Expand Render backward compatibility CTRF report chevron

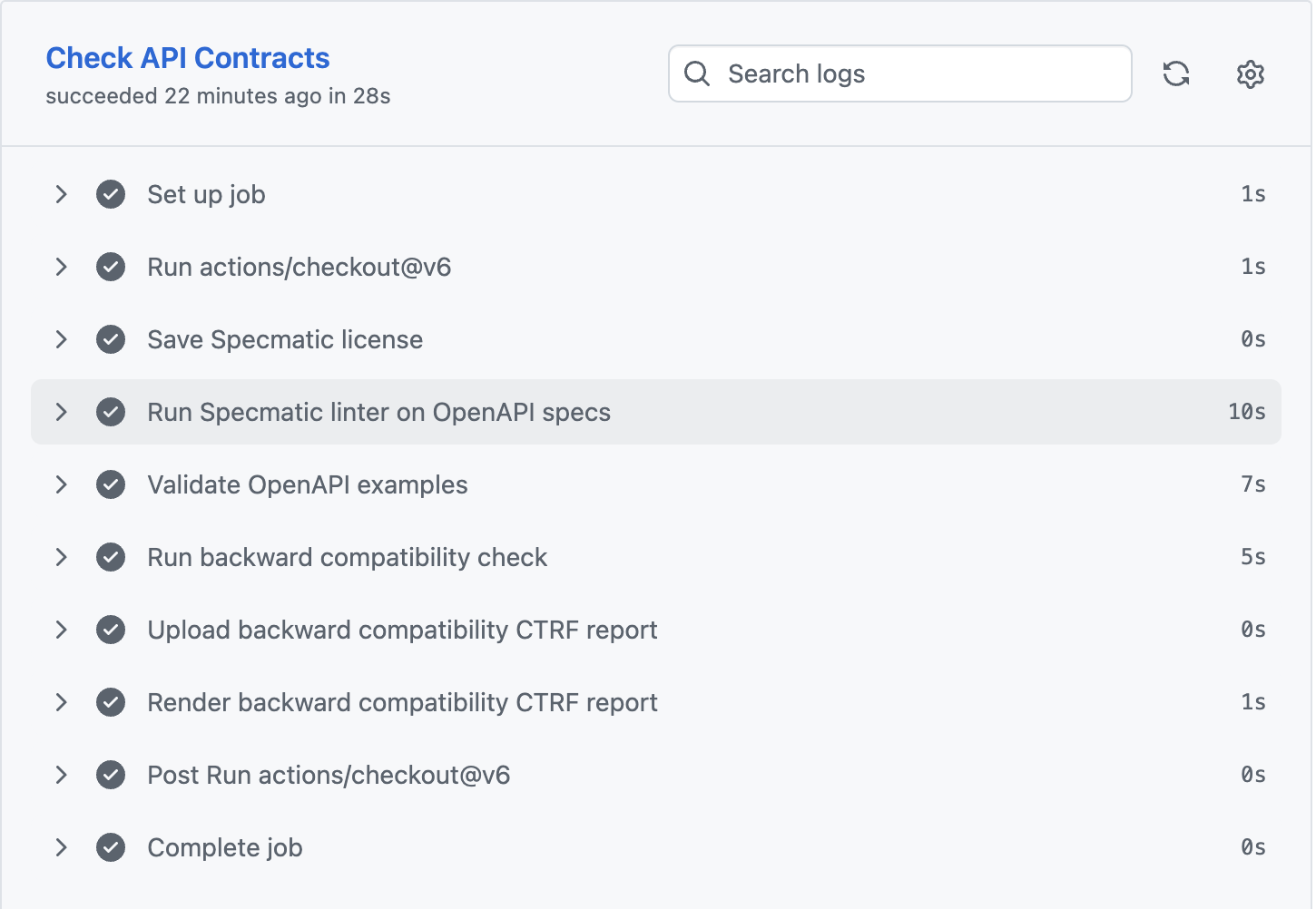pos(61,702)
